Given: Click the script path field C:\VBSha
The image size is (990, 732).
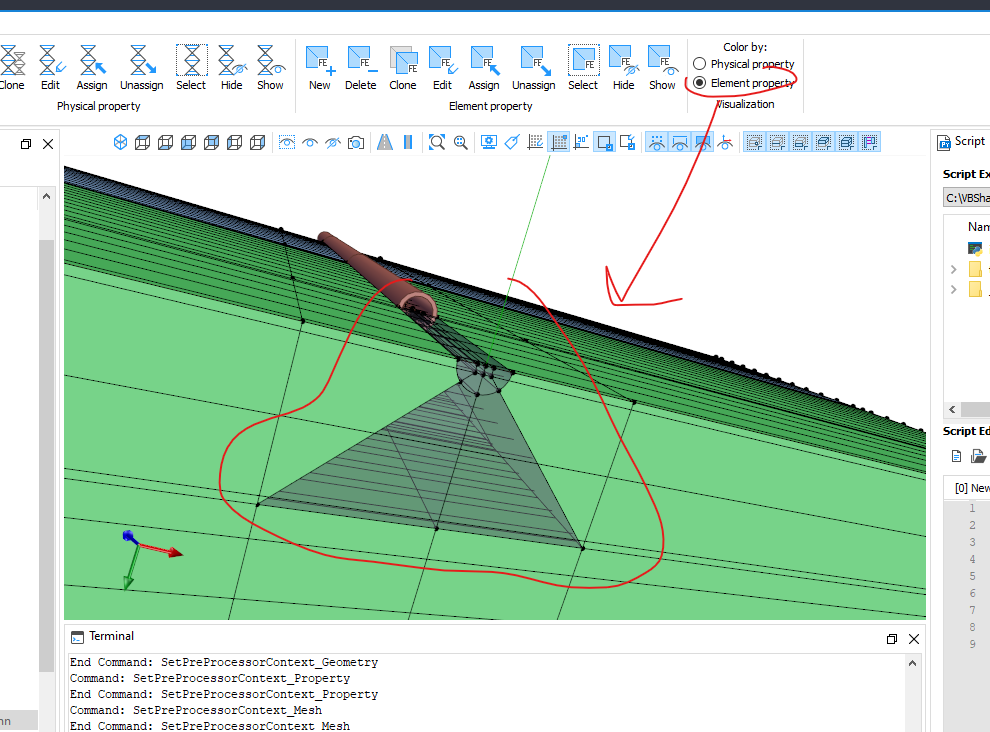Looking at the screenshot, I should [x=967, y=198].
